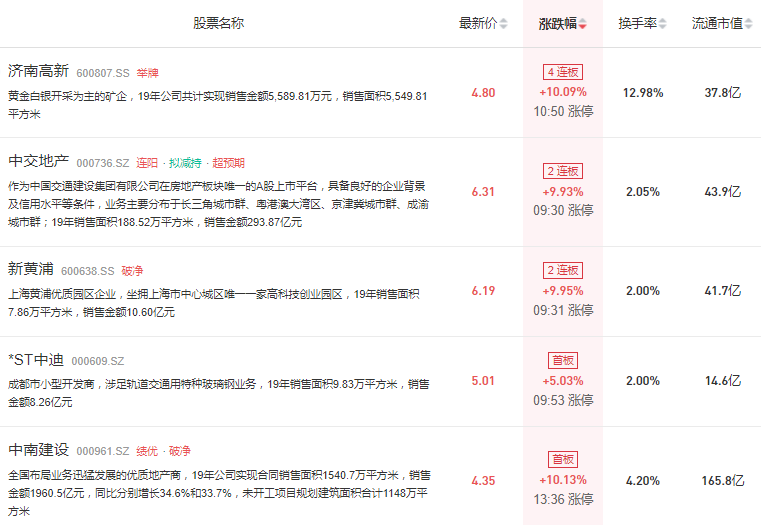Screen dimensions: 761x525
Task: Click the 09:53 涨停 time
Action: pos(563,400)
